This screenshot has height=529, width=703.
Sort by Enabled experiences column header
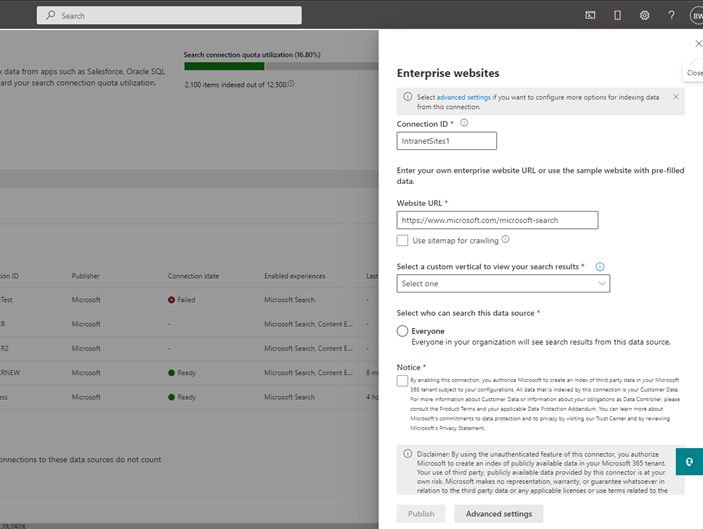pos(295,276)
